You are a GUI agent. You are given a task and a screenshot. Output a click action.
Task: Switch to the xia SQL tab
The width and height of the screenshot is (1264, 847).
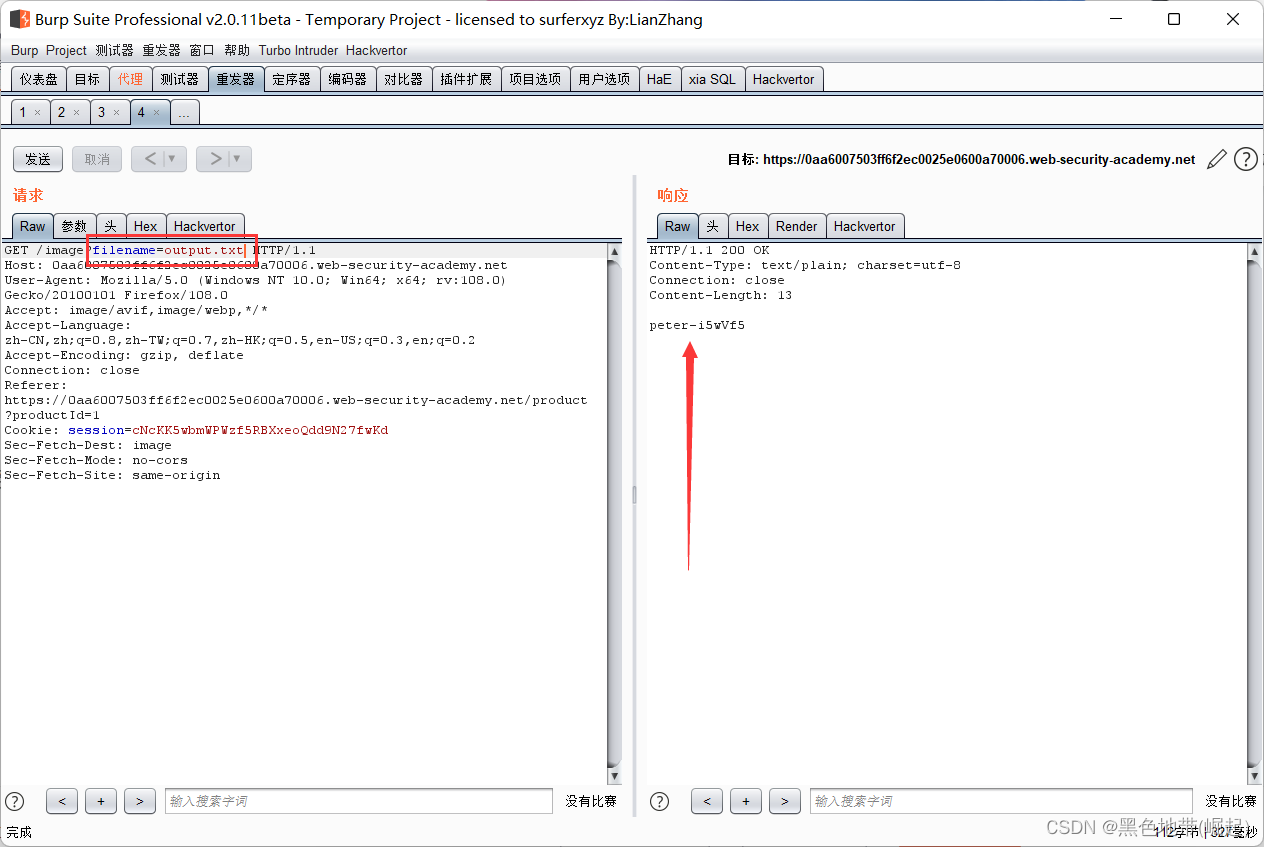[712, 79]
